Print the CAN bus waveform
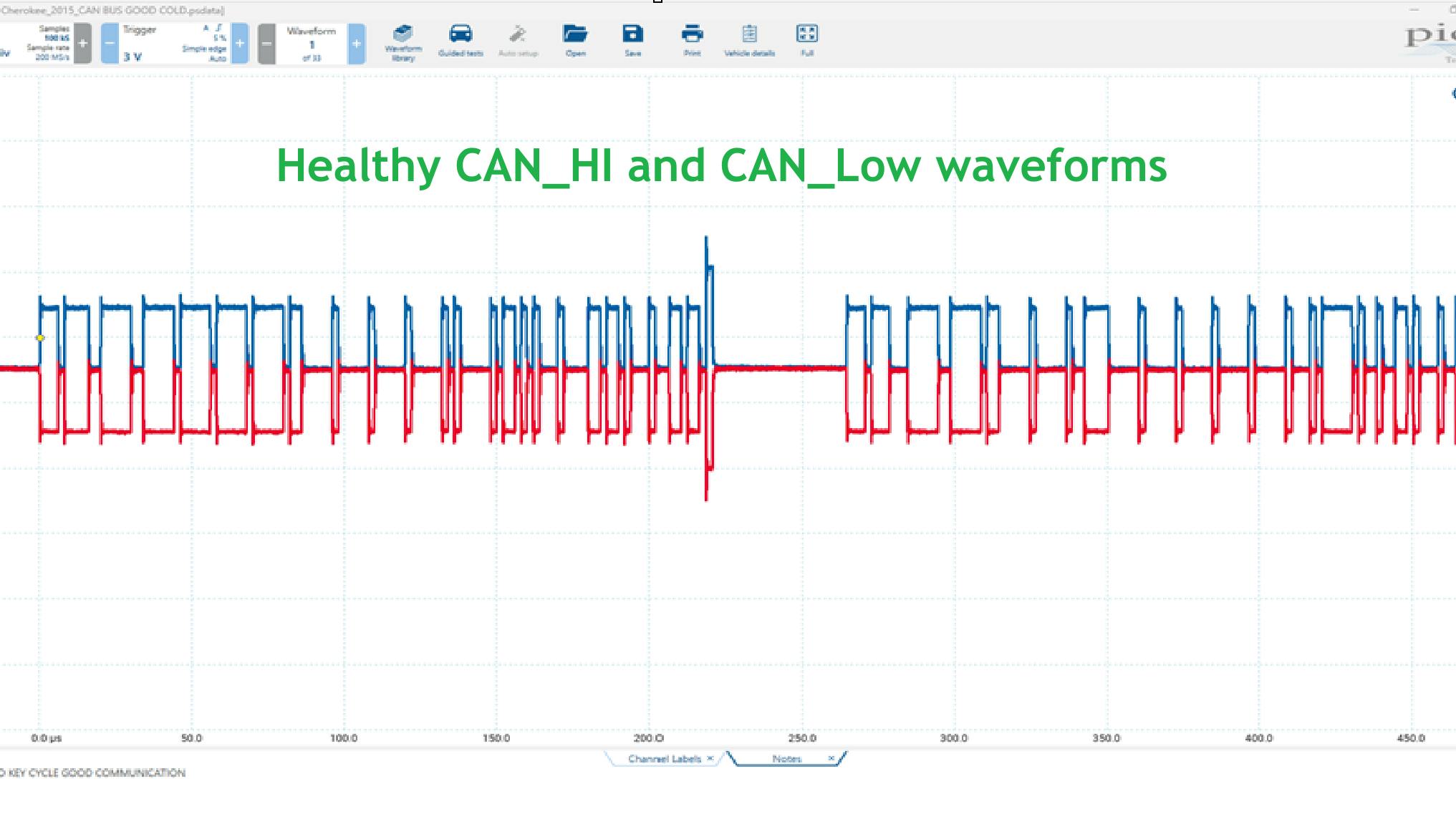The width and height of the screenshot is (1456, 819). [x=691, y=39]
